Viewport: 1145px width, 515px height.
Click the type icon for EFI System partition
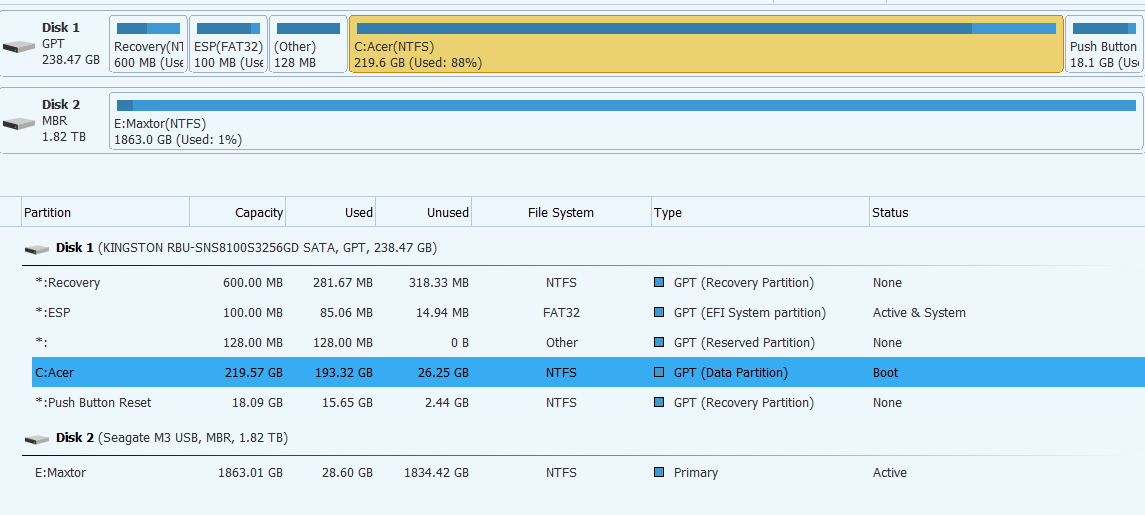coord(659,313)
